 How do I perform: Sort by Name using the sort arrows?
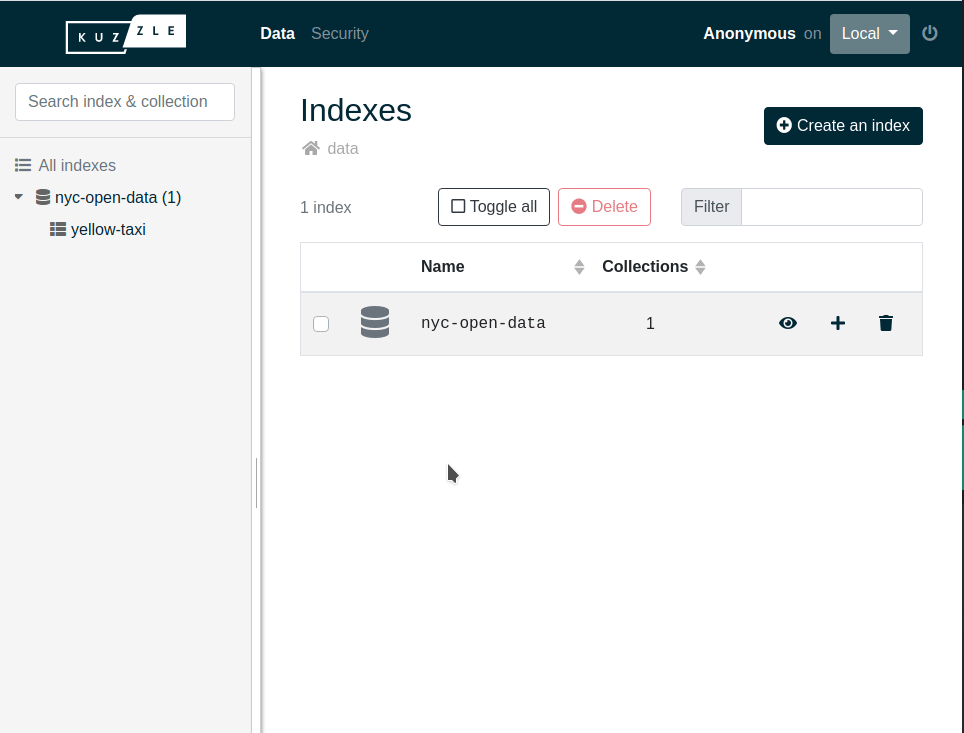[579, 267]
